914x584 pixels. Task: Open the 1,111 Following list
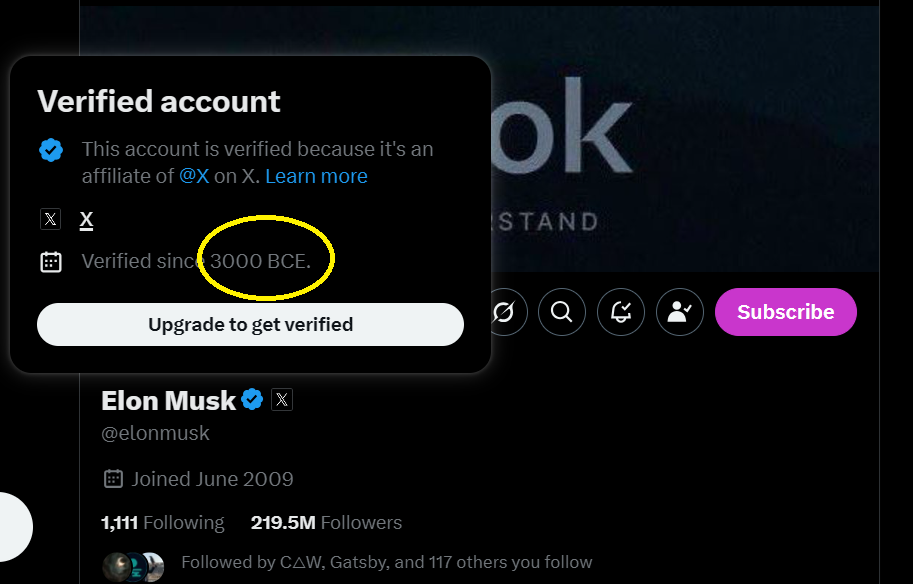click(x=163, y=523)
